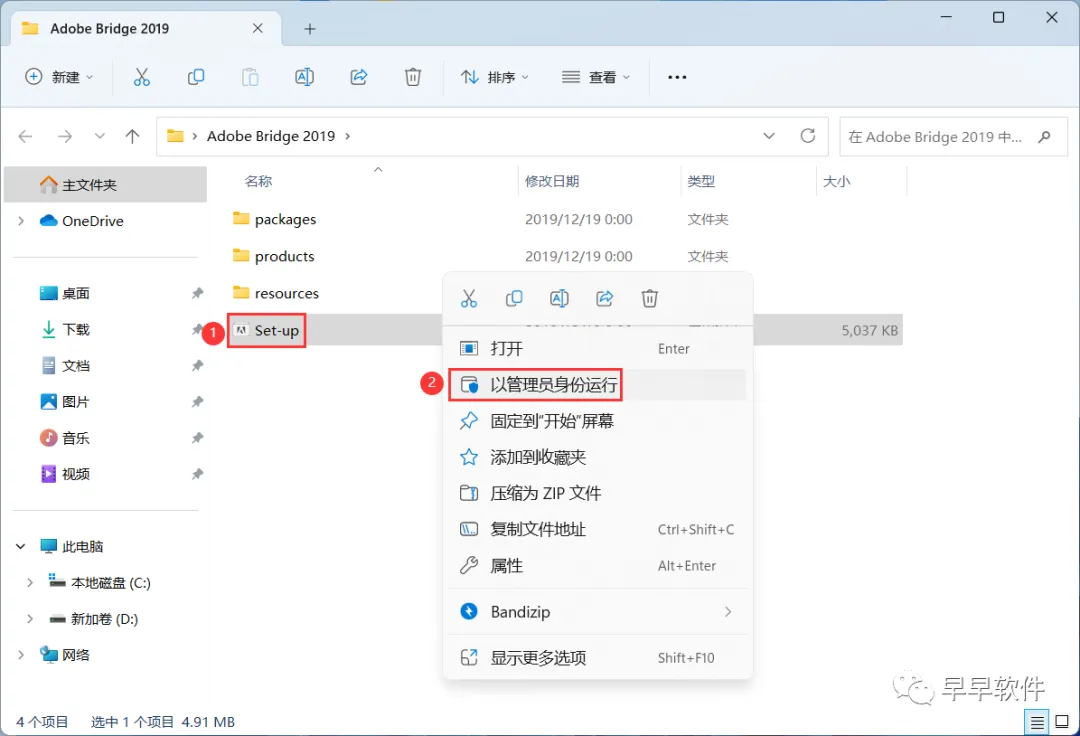The height and width of the screenshot is (736, 1080).
Task: Click the Copy icon in the top toolbar
Action: click(x=196, y=77)
